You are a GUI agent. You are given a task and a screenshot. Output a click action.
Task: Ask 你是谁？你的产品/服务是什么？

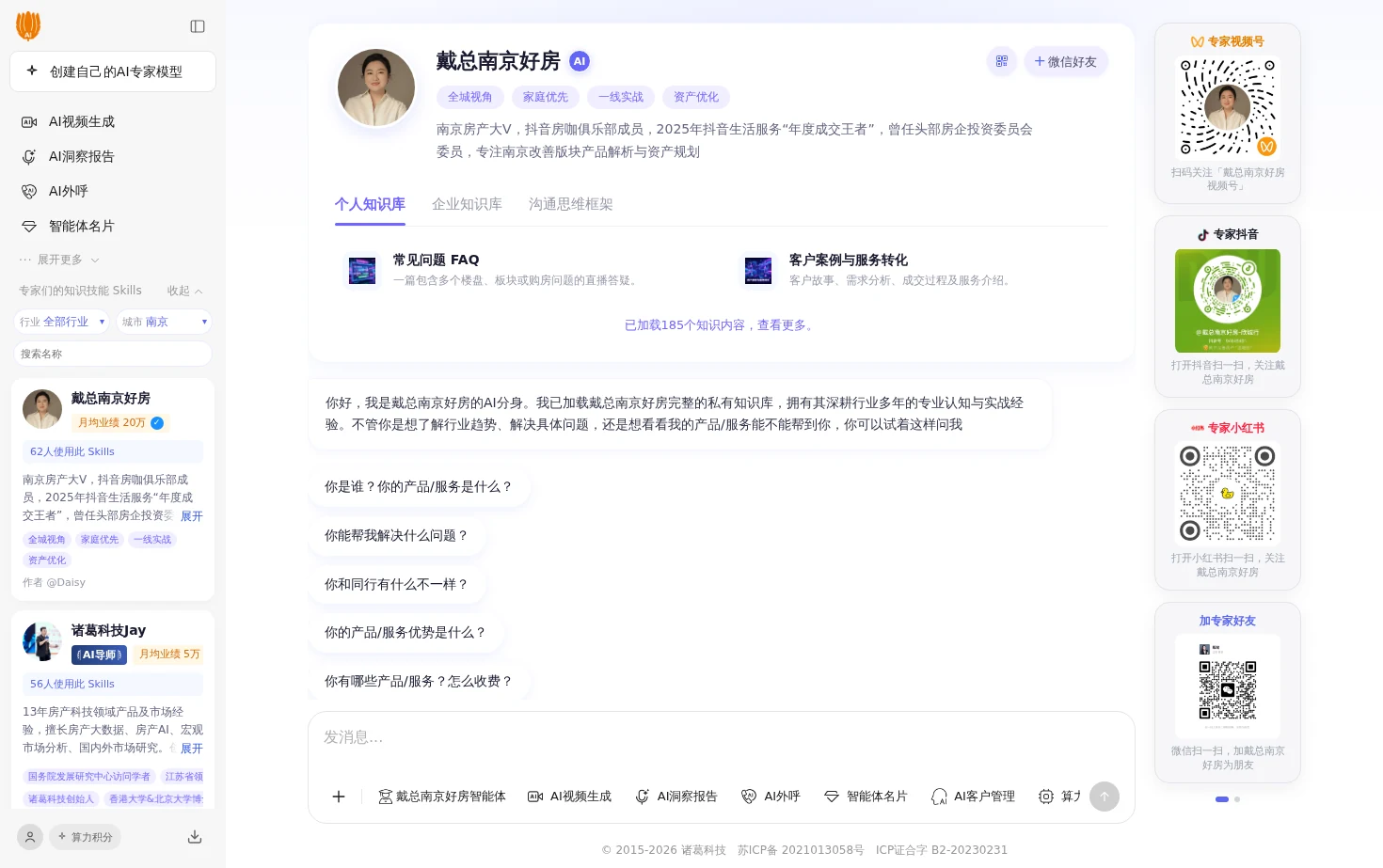point(419,486)
